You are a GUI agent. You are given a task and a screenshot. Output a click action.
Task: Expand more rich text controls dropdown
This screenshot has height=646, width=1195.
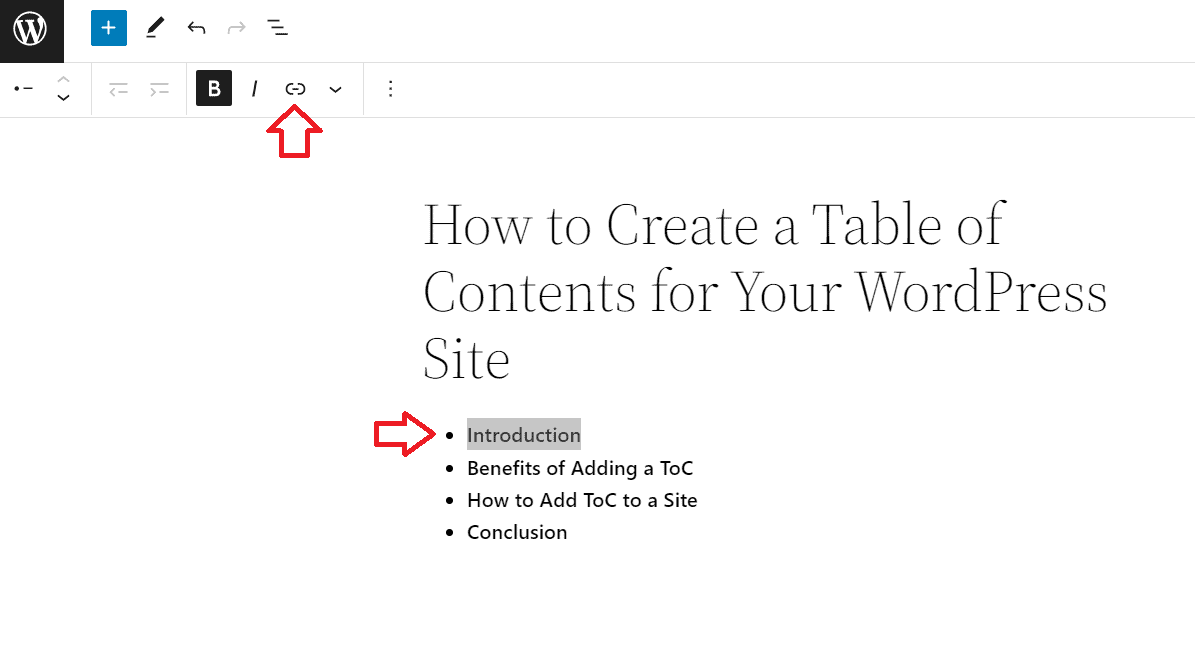pos(335,90)
